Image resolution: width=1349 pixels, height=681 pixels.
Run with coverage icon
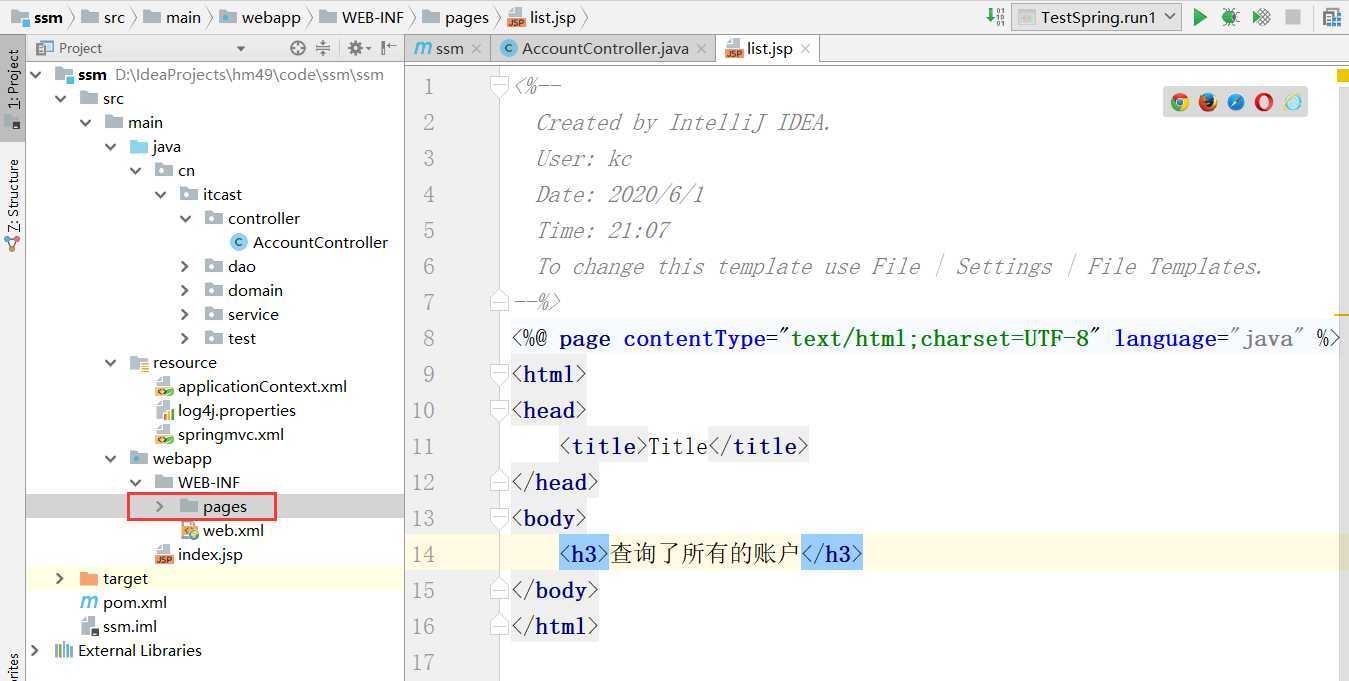tap(1262, 17)
